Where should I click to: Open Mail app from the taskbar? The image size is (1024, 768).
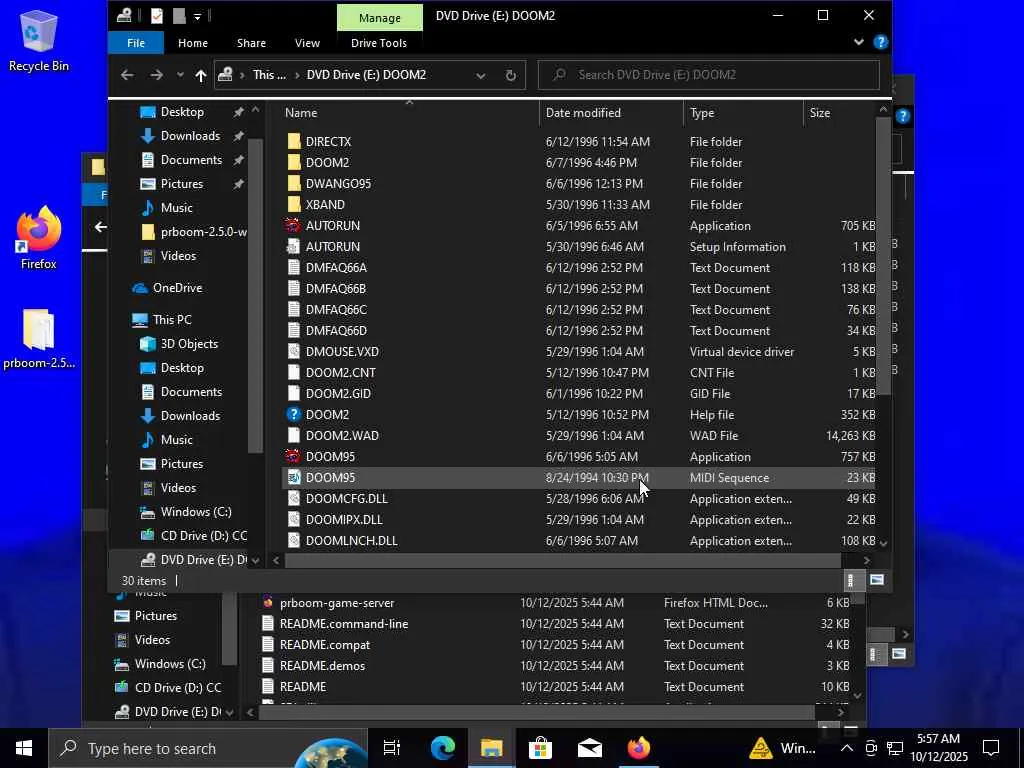(x=590, y=748)
